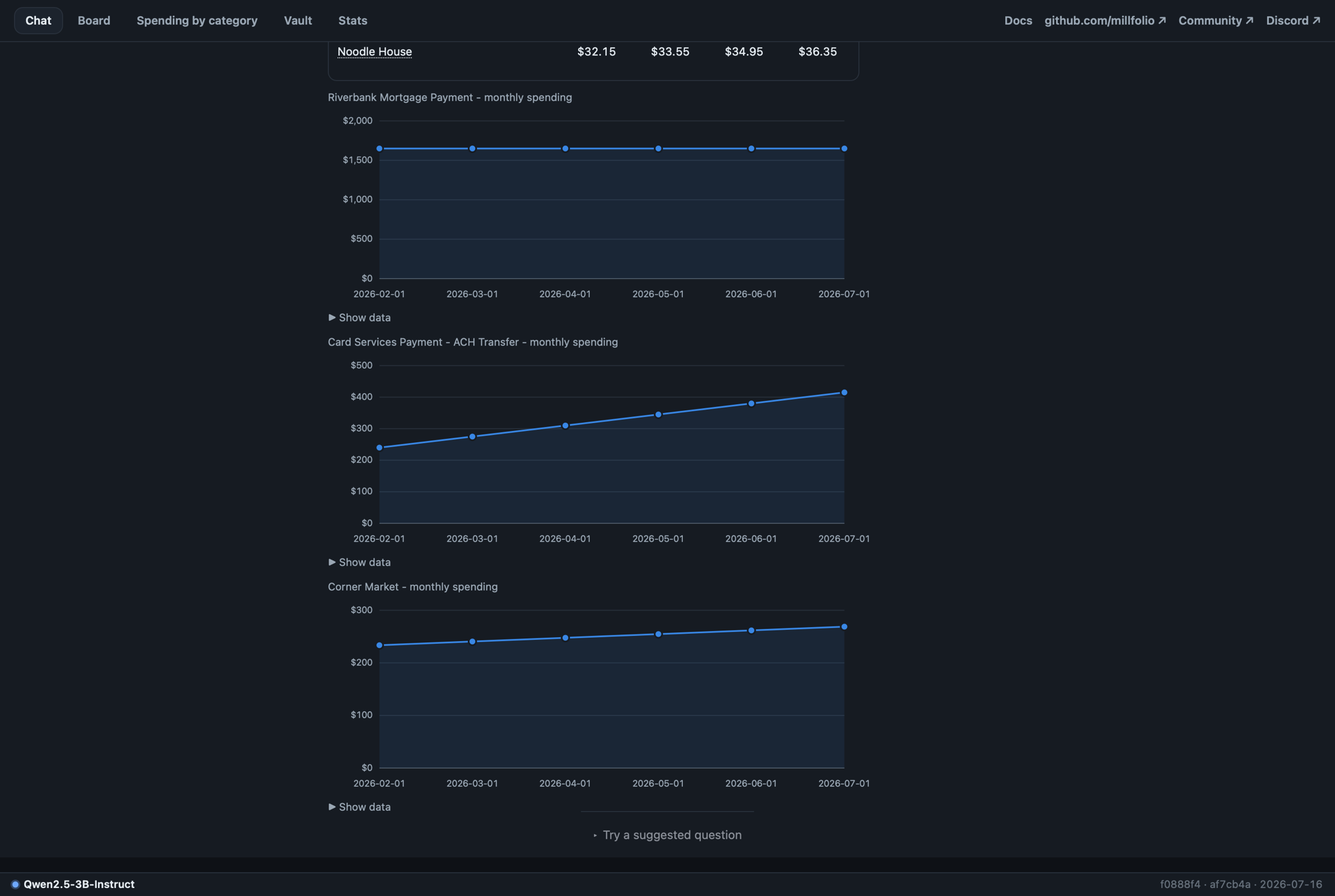Screen dimensions: 1335x896
Task: Click the version string f0888f4 in footer
Action: coord(1179,885)
